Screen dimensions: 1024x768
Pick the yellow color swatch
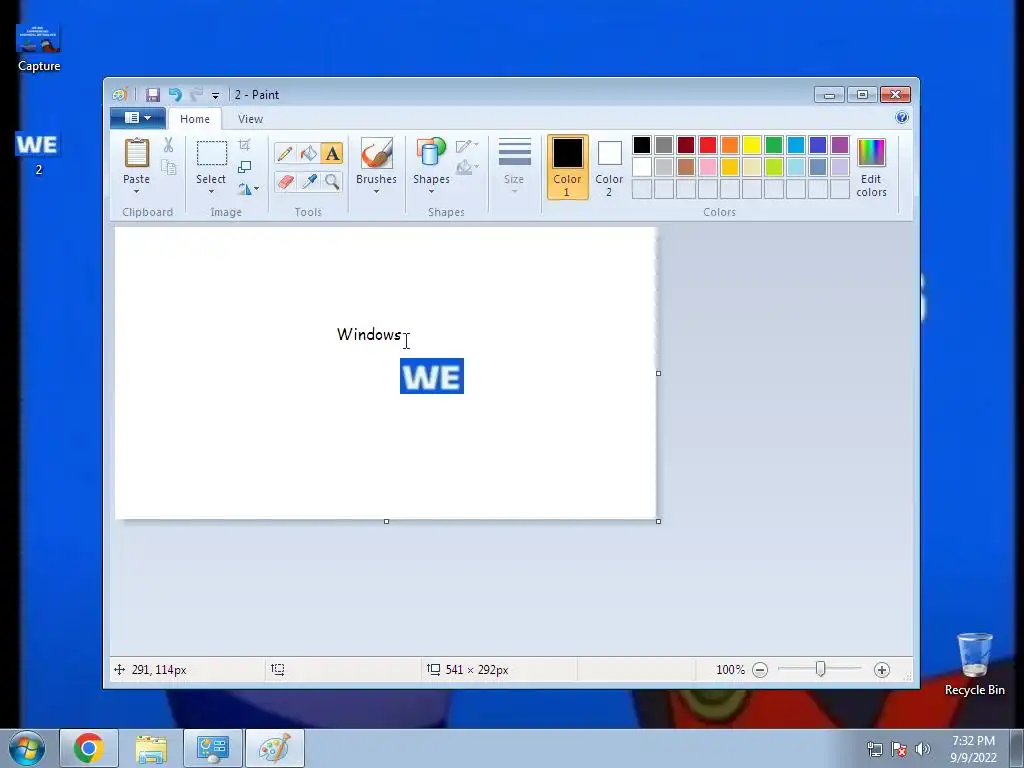coord(752,145)
